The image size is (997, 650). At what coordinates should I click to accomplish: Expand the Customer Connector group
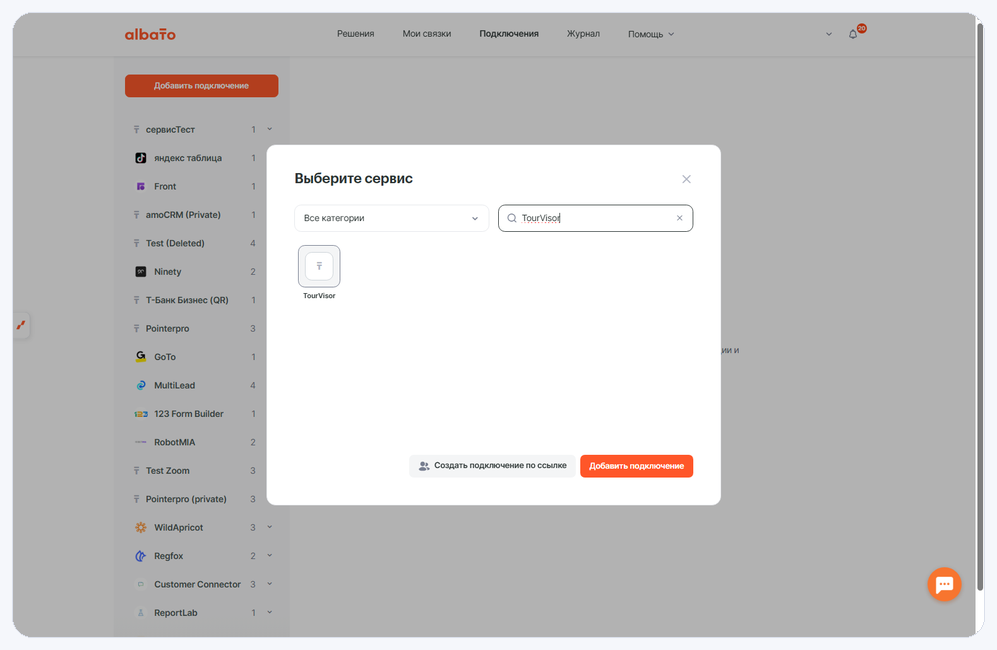coord(270,584)
